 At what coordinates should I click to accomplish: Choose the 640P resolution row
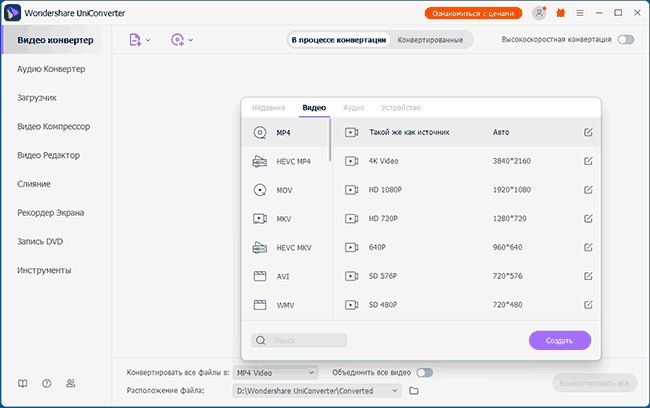point(467,247)
